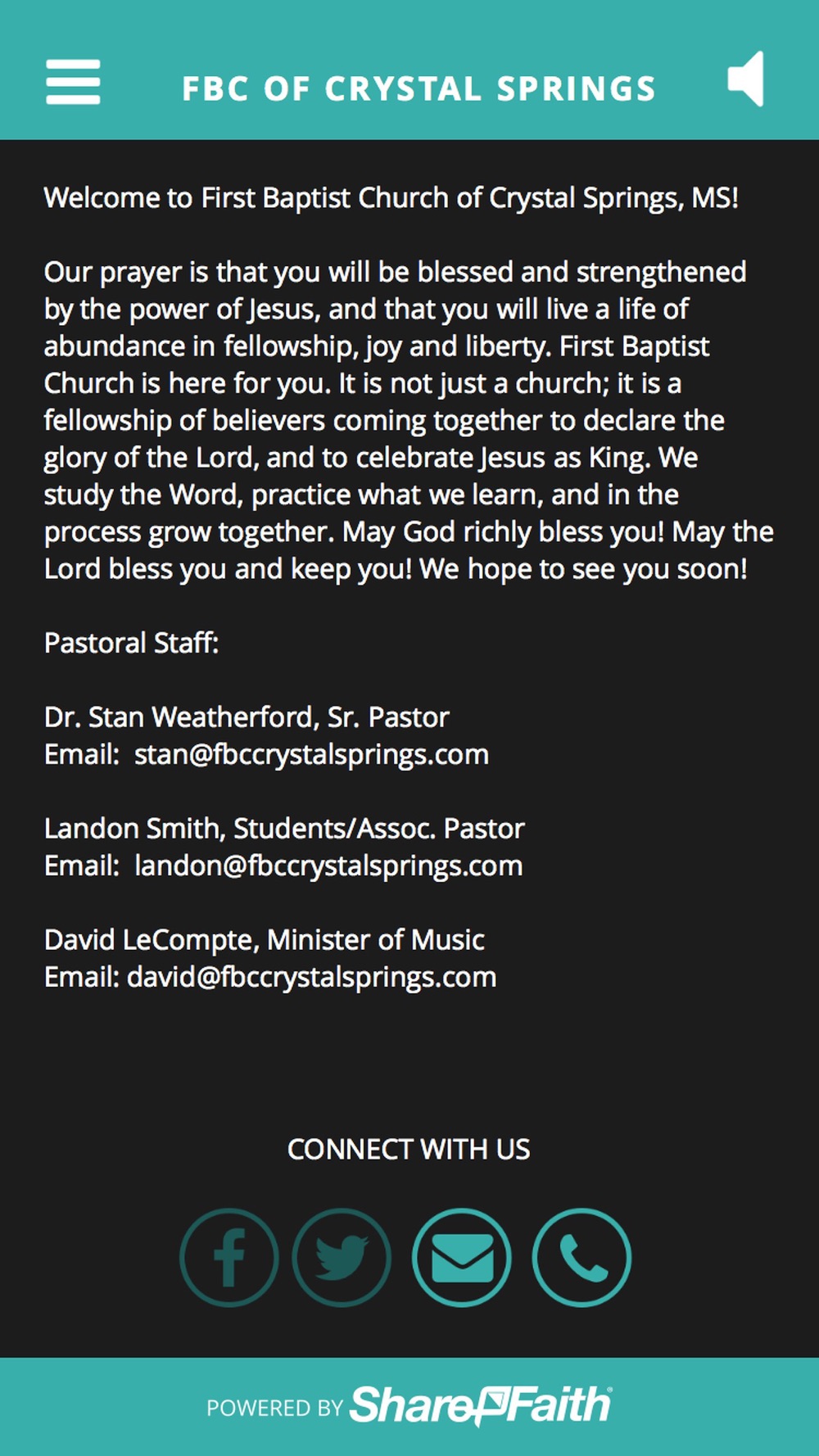This screenshot has width=819, height=1456.
Task: Click the CONNECT WITH US heading
Action: (x=409, y=1149)
